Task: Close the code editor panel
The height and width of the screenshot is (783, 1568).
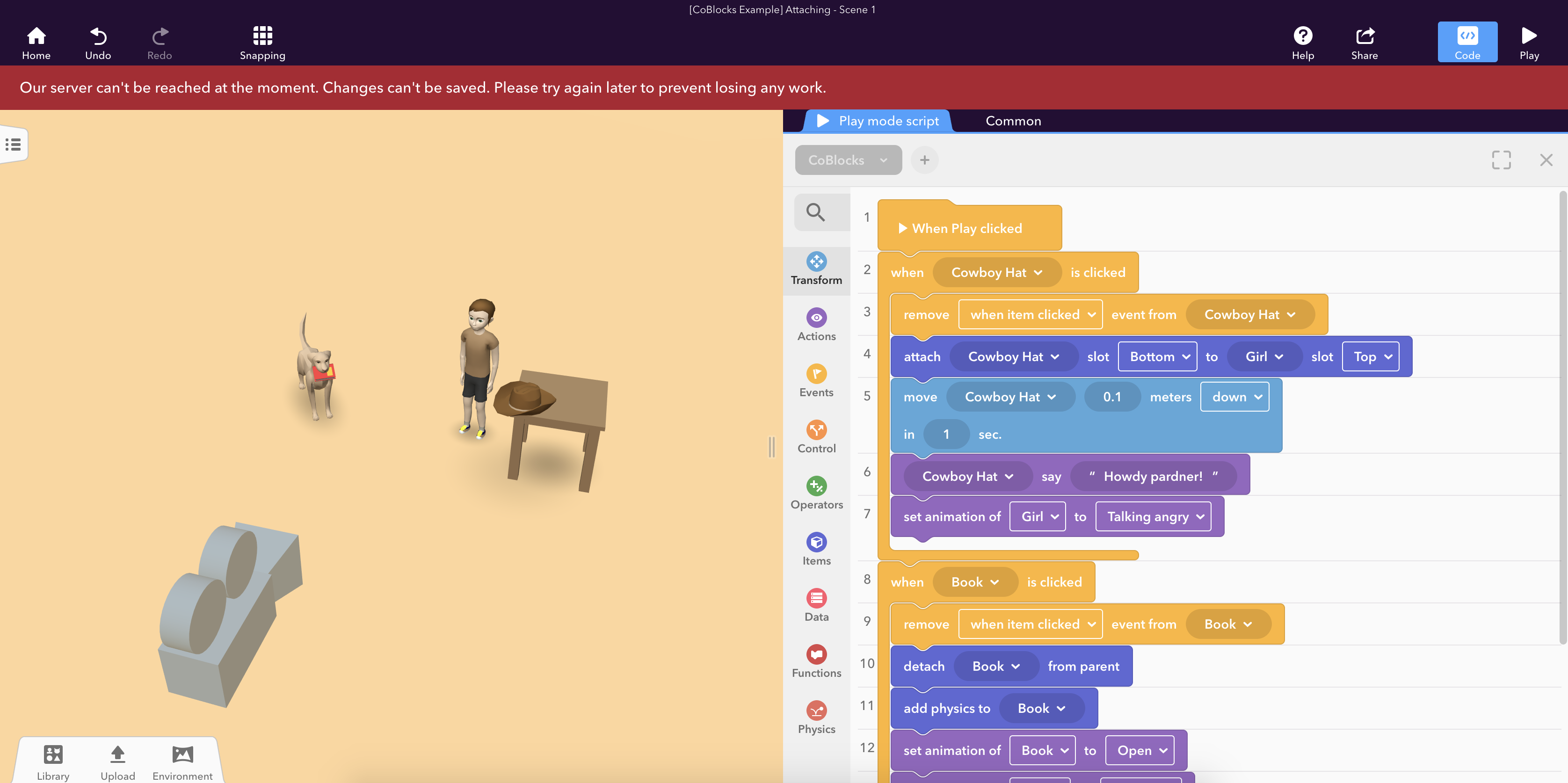Action: tap(1546, 160)
